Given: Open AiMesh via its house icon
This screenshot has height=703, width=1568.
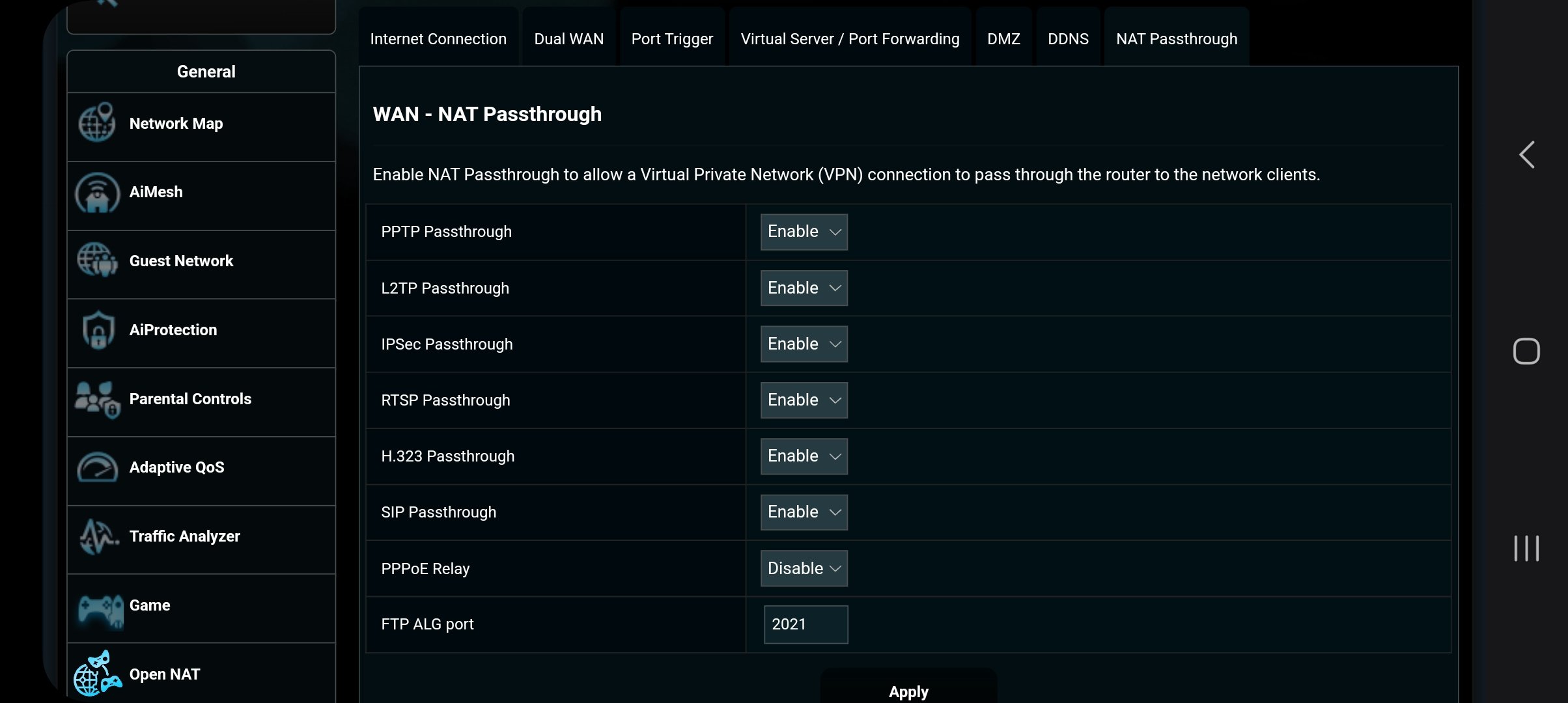Looking at the screenshot, I should 97,193.
